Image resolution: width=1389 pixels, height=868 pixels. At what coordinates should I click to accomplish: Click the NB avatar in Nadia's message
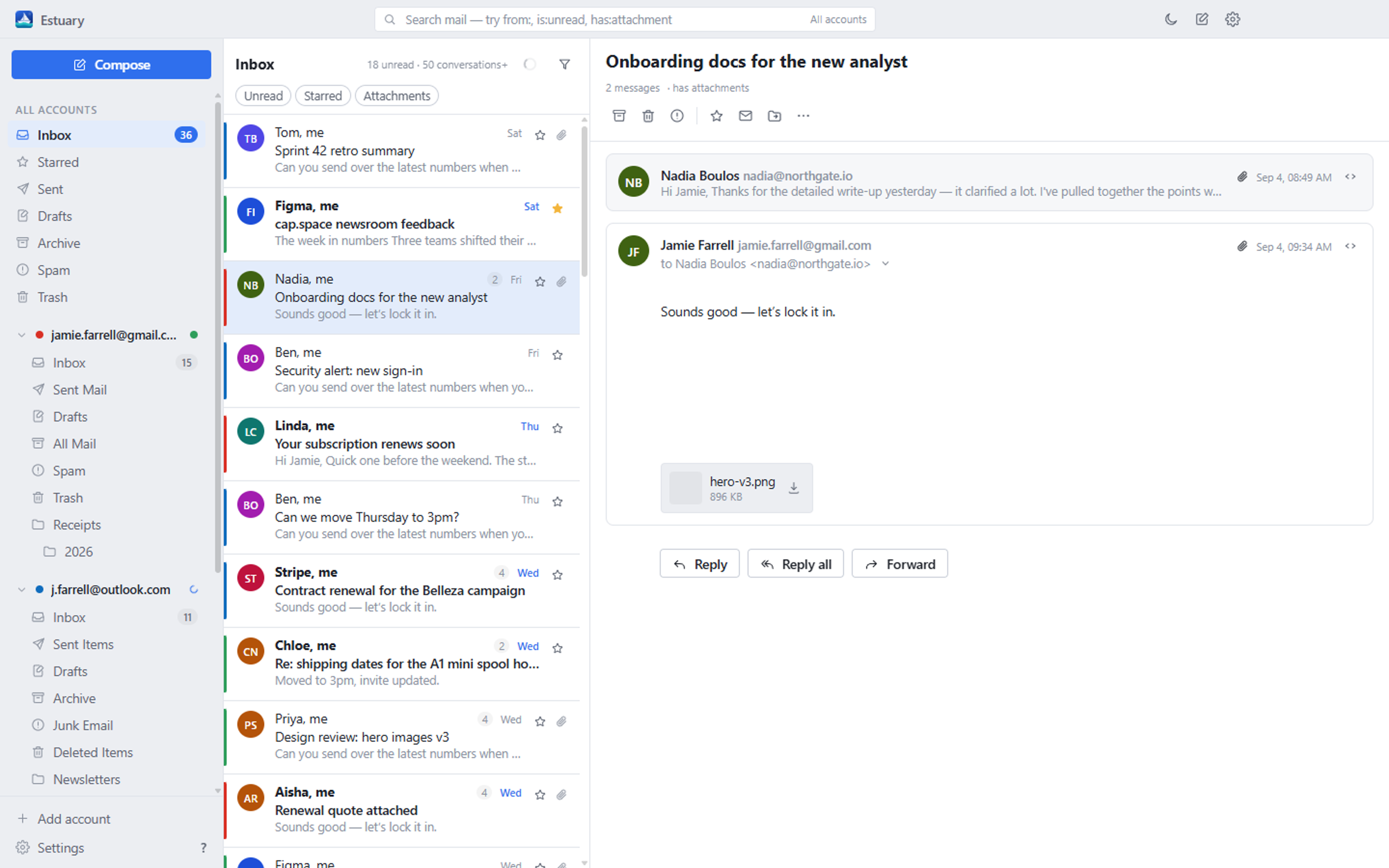633,182
